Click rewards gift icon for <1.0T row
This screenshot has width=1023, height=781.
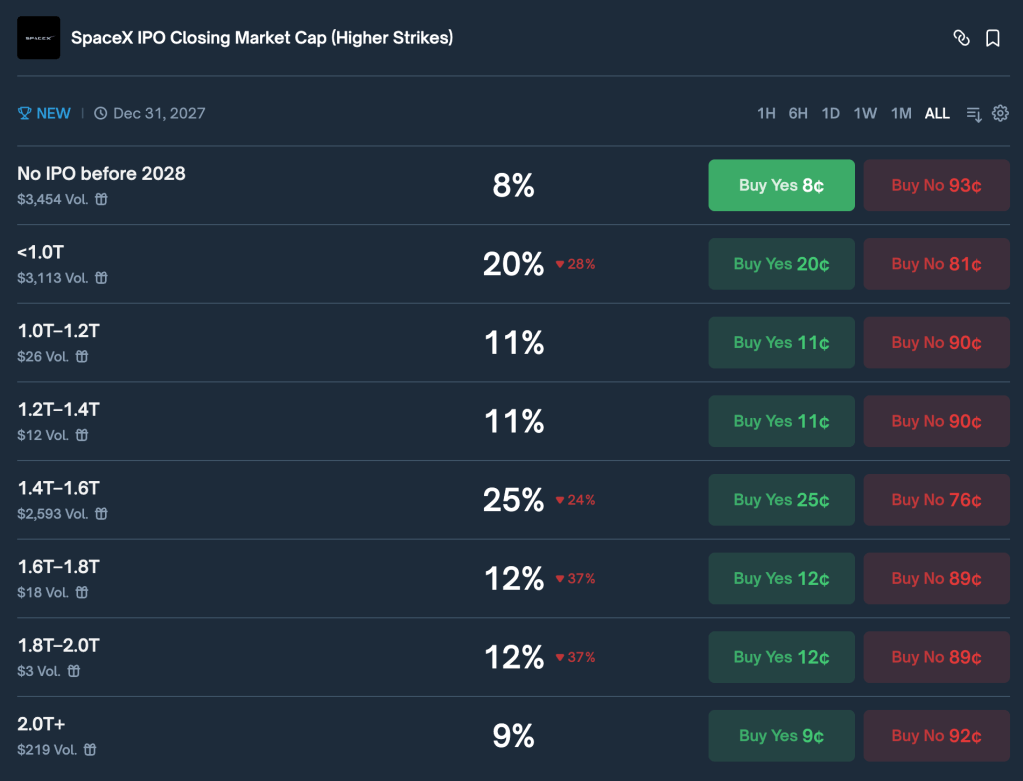pyautogui.click(x=101, y=278)
